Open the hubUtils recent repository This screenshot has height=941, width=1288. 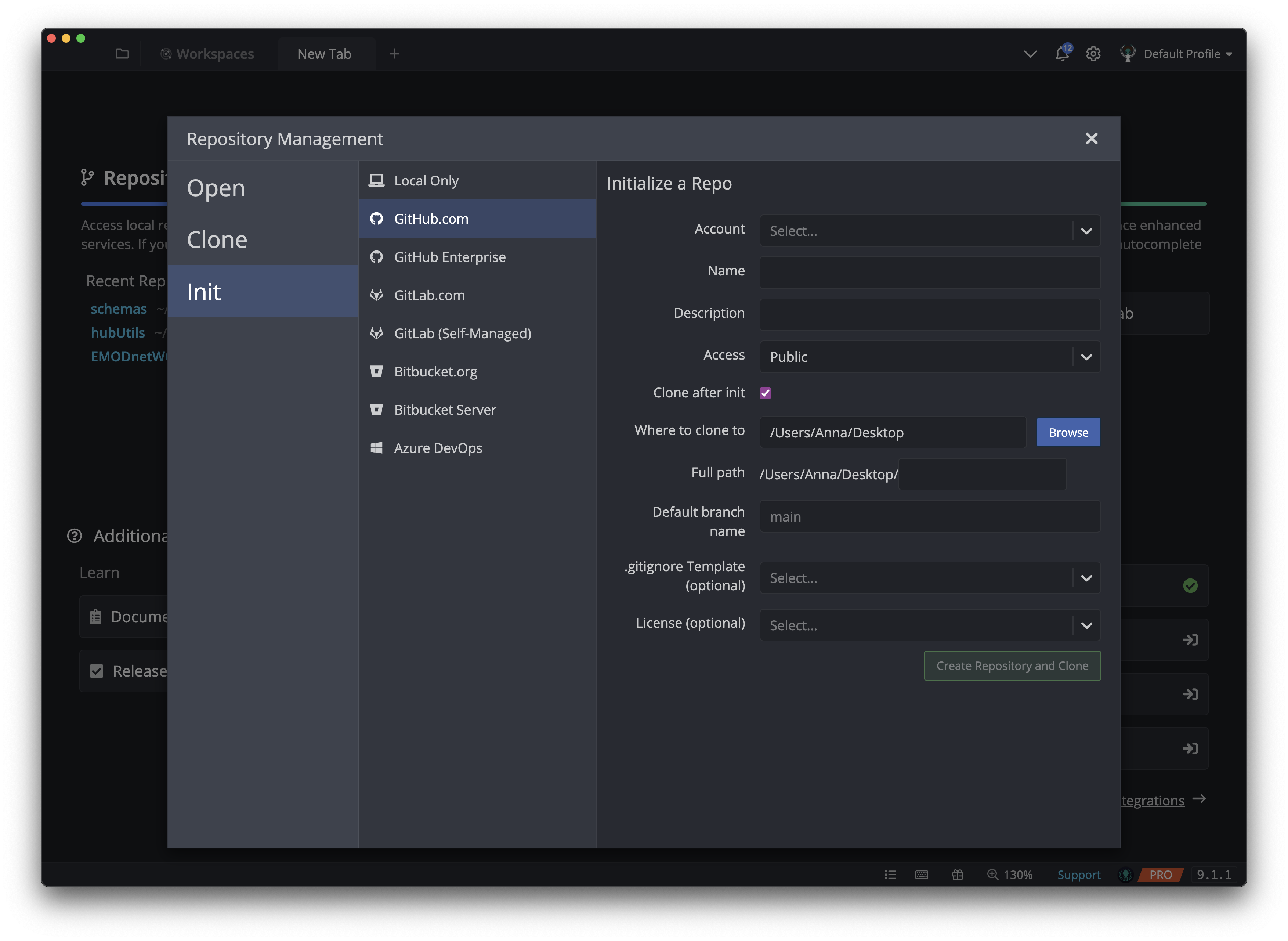coord(117,333)
